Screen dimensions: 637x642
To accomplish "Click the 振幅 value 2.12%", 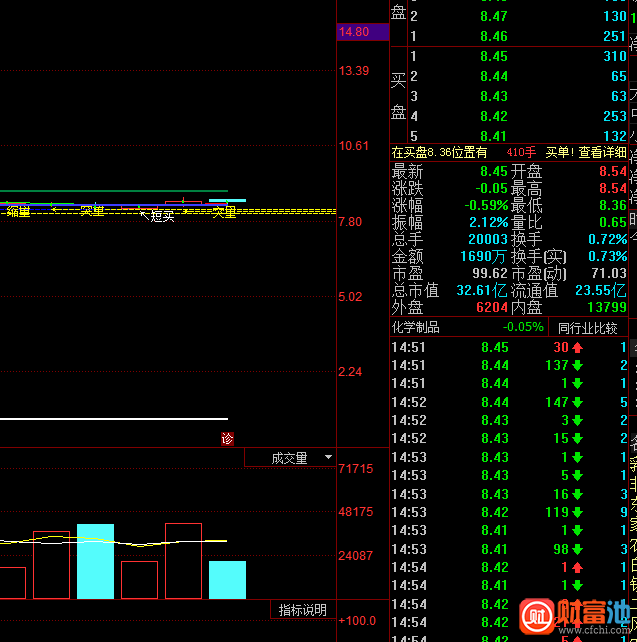I will 489,222.
